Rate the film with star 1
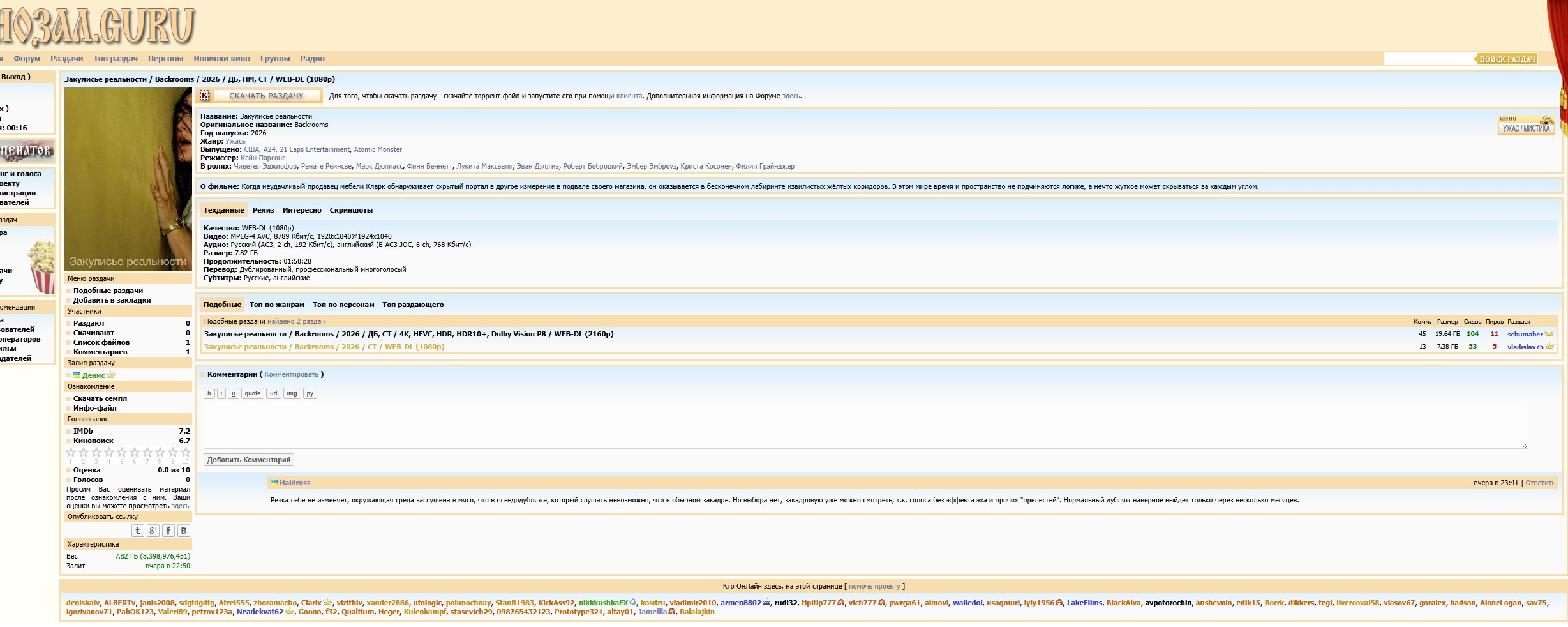This screenshot has width=1568, height=627. pos(71,453)
